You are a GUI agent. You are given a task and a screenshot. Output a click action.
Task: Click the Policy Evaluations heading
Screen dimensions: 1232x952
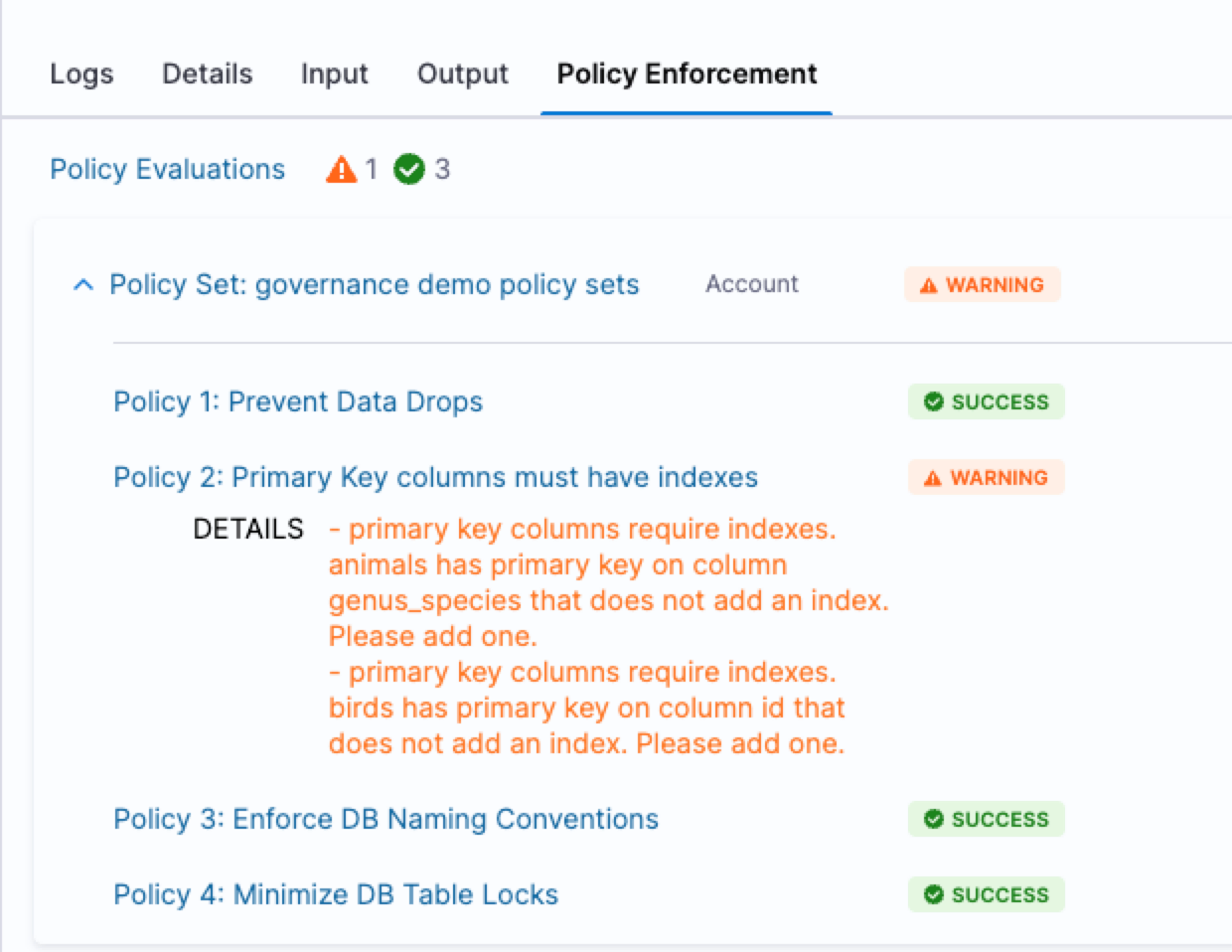pyautogui.click(x=168, y=169)
